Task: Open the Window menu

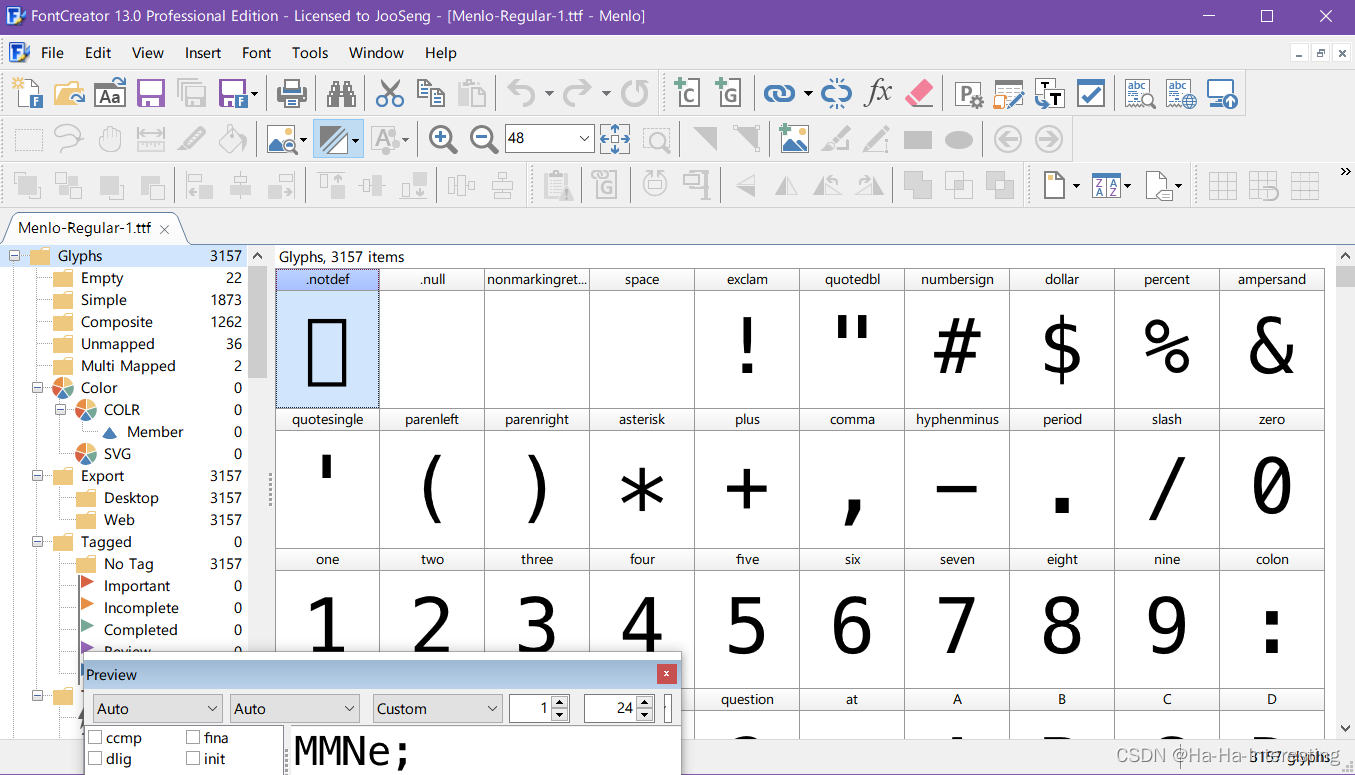Action: pos(377,53)
